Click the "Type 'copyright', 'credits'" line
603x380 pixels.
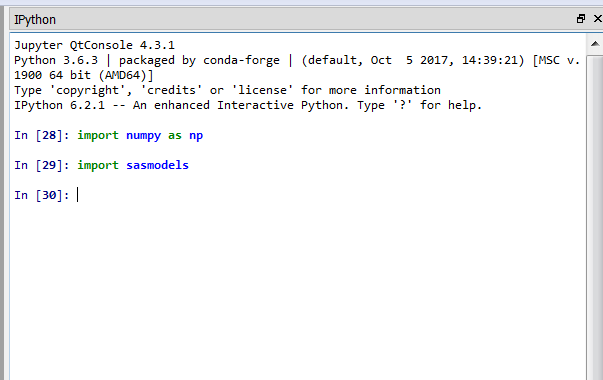point(227,90)
